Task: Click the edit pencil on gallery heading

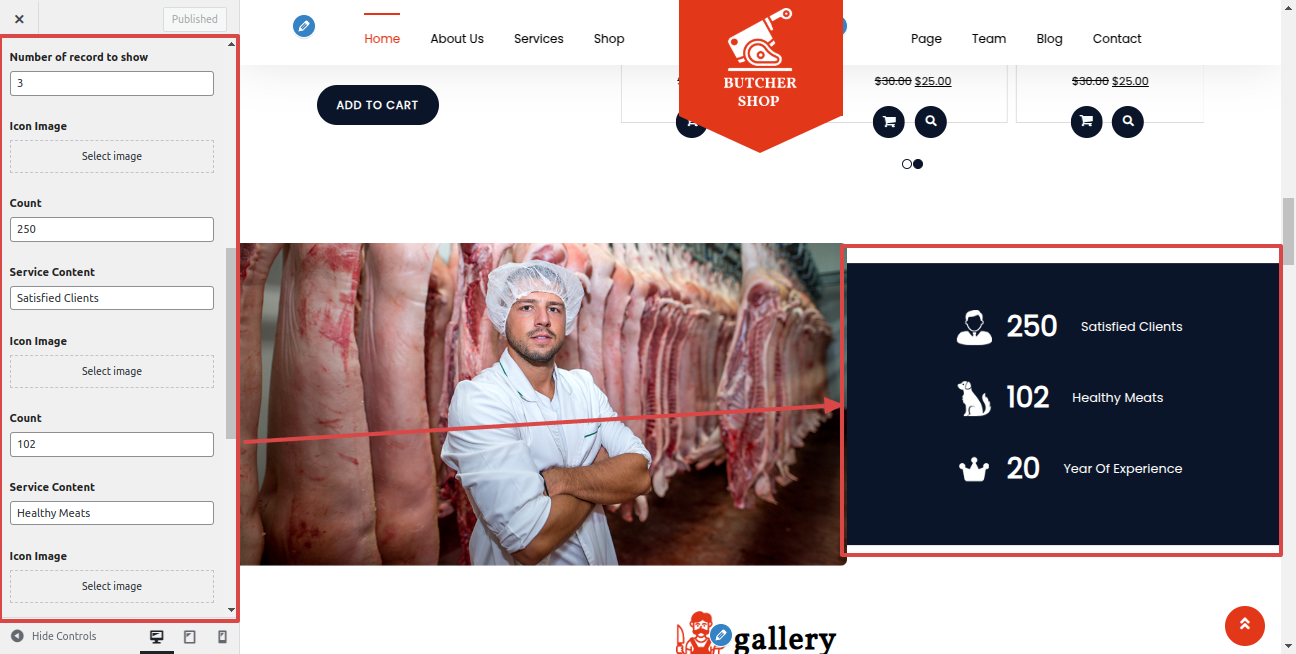Action: tap(721, 633)
